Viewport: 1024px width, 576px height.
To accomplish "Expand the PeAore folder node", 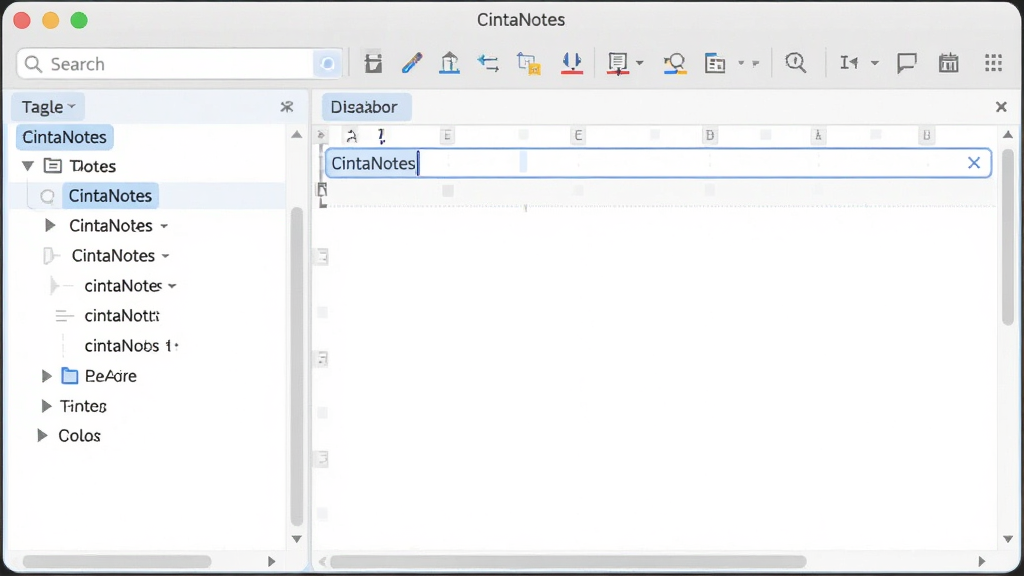I will (46, 376).
